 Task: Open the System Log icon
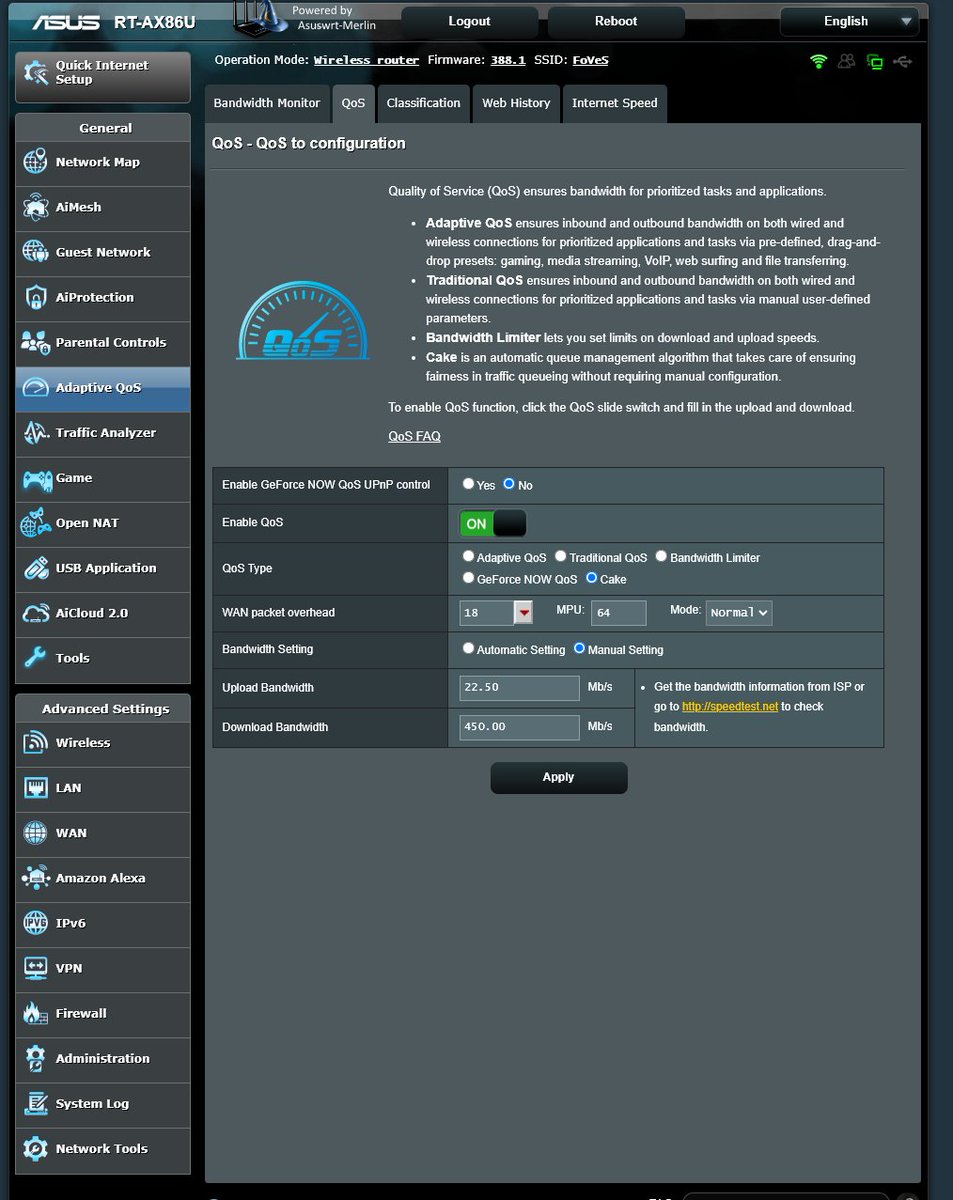[x=35, y=1104]
